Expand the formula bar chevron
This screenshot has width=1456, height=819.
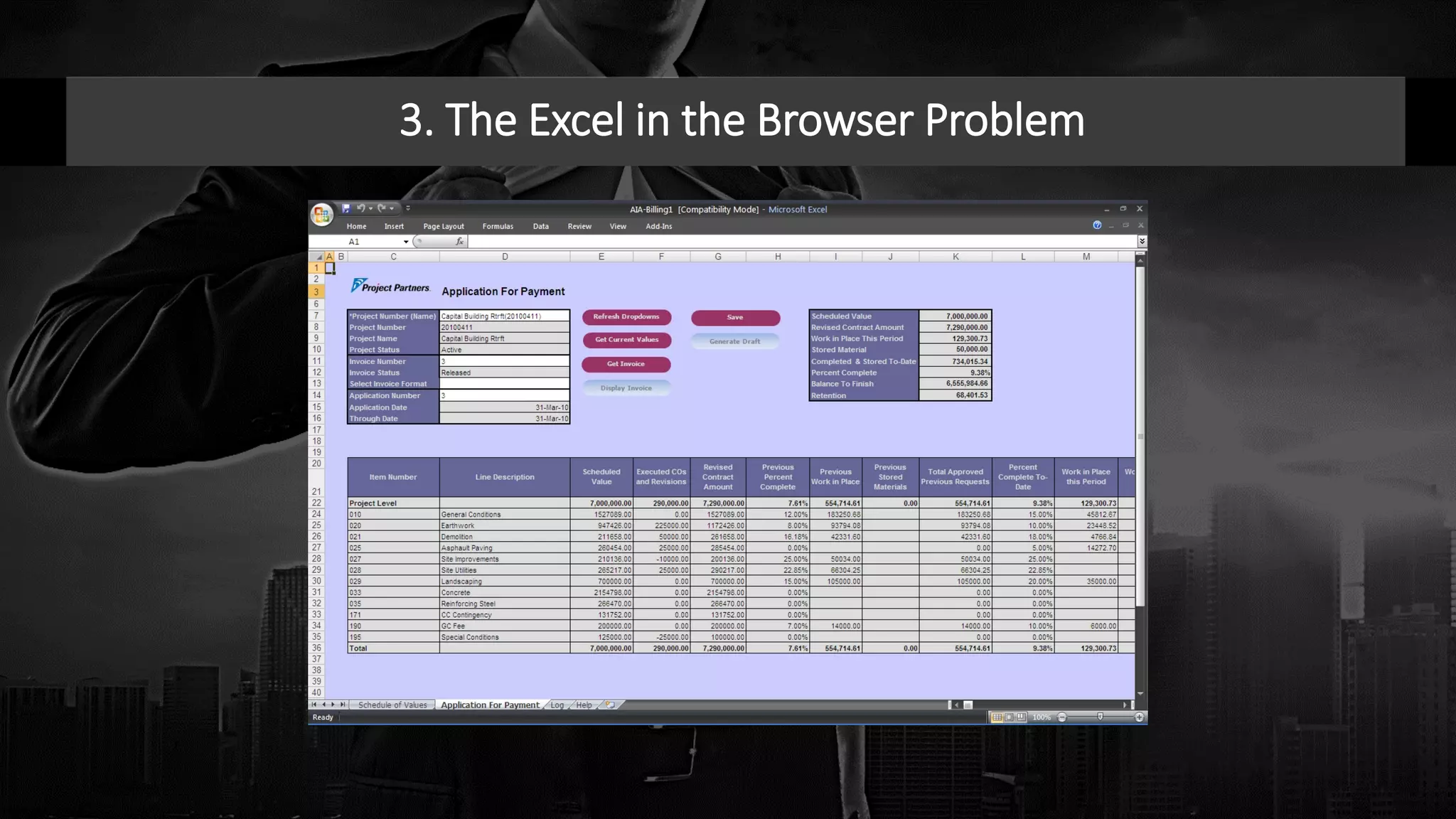point(1142,242)
